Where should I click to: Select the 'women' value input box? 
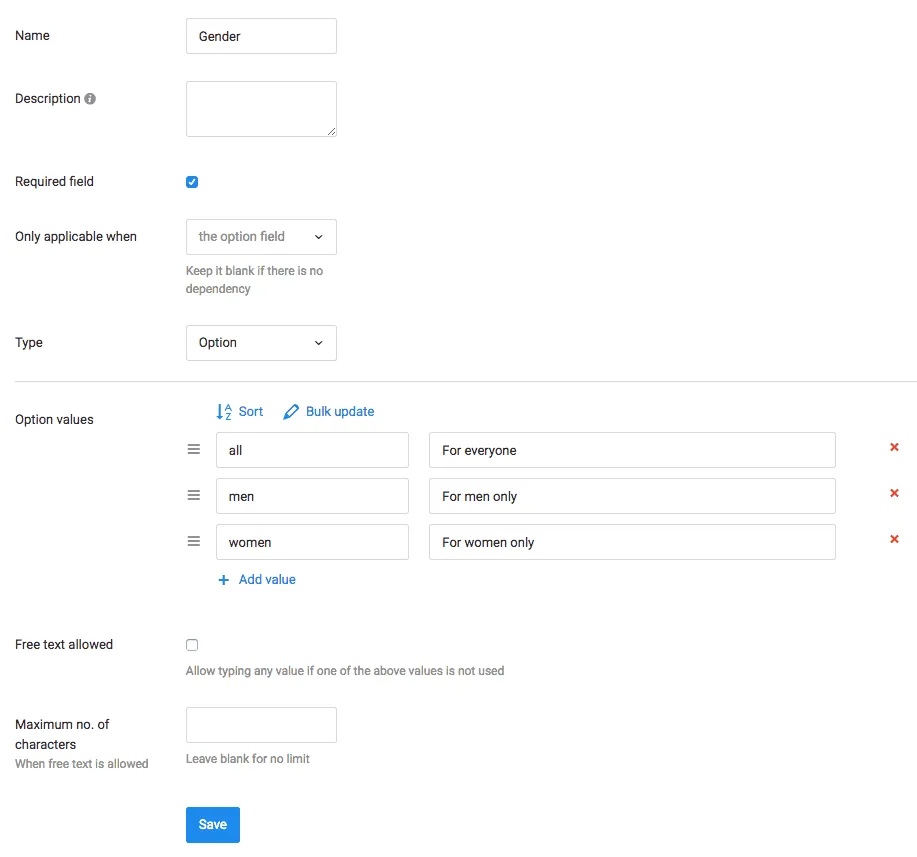pos(312,542)
